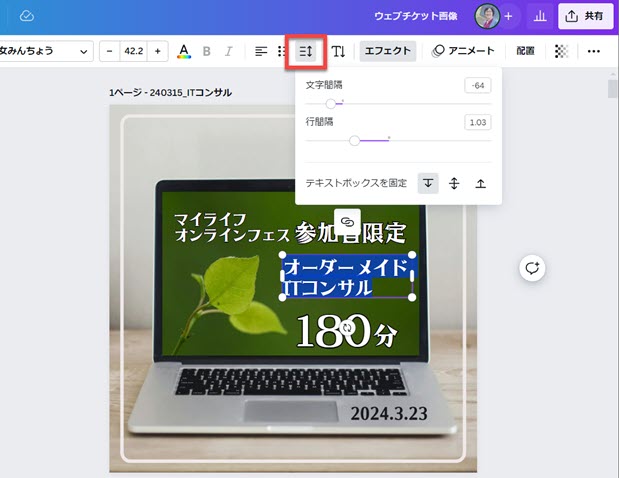Image resolution: width=619 pixels, height=478 pixels.
Task: Open the transparency checkerboard icon
Action: [x=562, y=51]
